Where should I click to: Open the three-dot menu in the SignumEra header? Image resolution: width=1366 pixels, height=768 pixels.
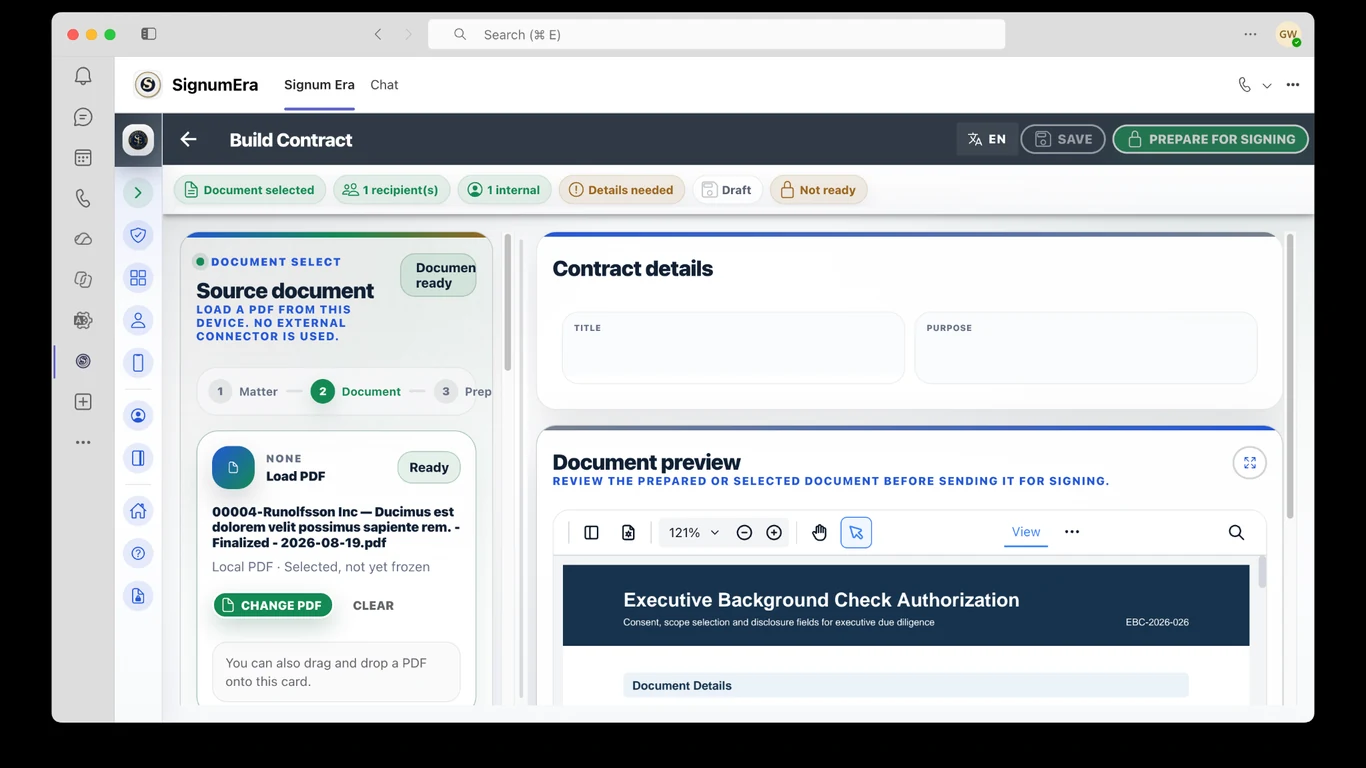click(x=1293, y=85)
